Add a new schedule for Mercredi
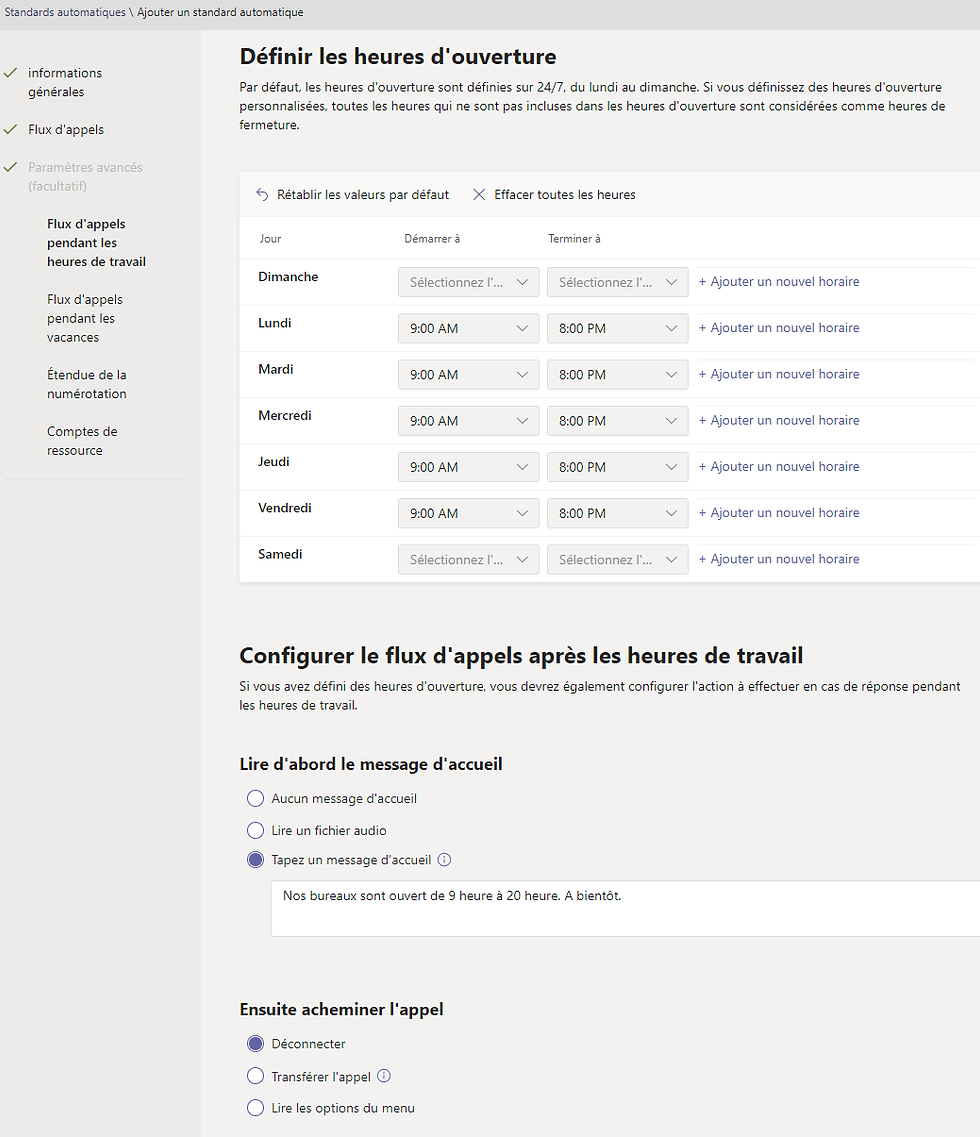Screen dimensions: 980x1137 pos(779,421)
